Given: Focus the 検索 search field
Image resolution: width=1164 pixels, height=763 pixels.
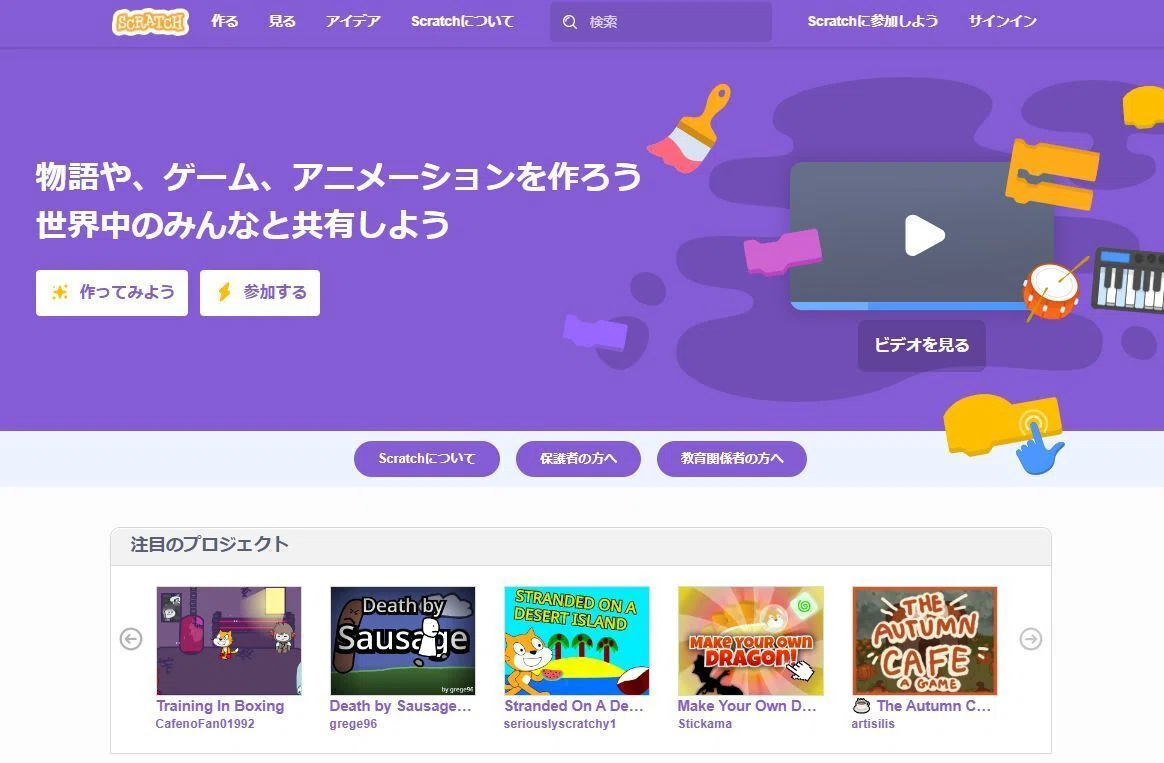Looking at the screenshot, I should [x=661, y=22].
